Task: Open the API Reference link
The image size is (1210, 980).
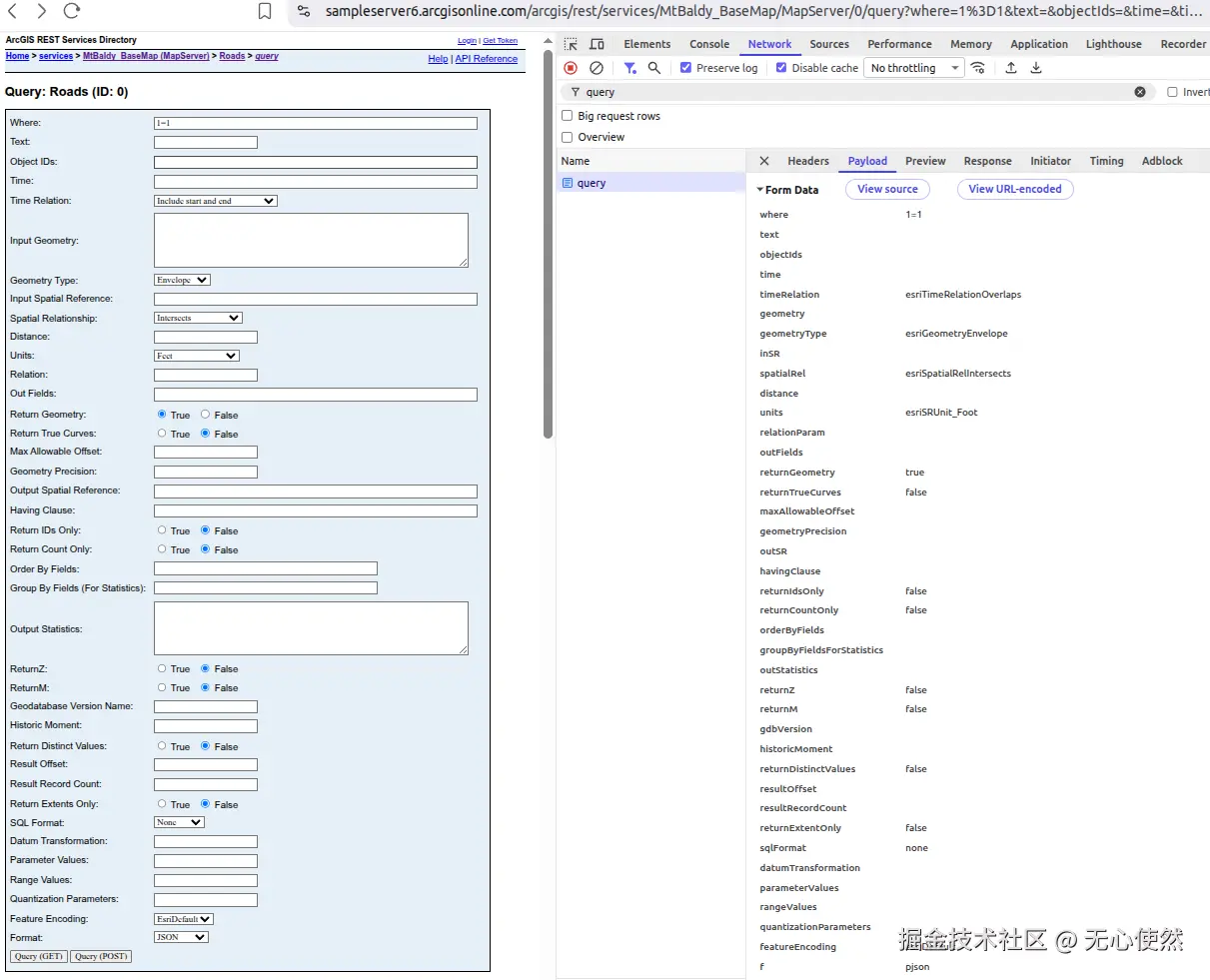Action: tap(487, 59)
